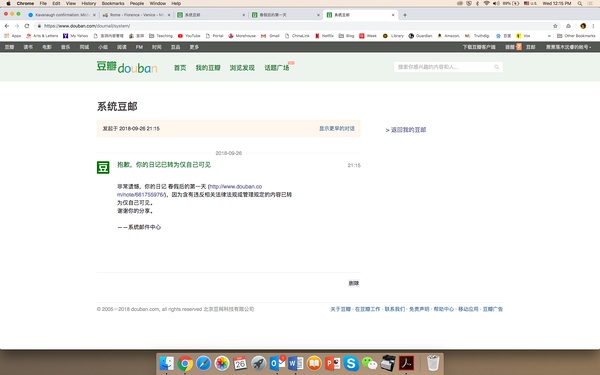Open account dropdown in Douban top bar
Screen dimensions: 600x375
tap(568, 47)
